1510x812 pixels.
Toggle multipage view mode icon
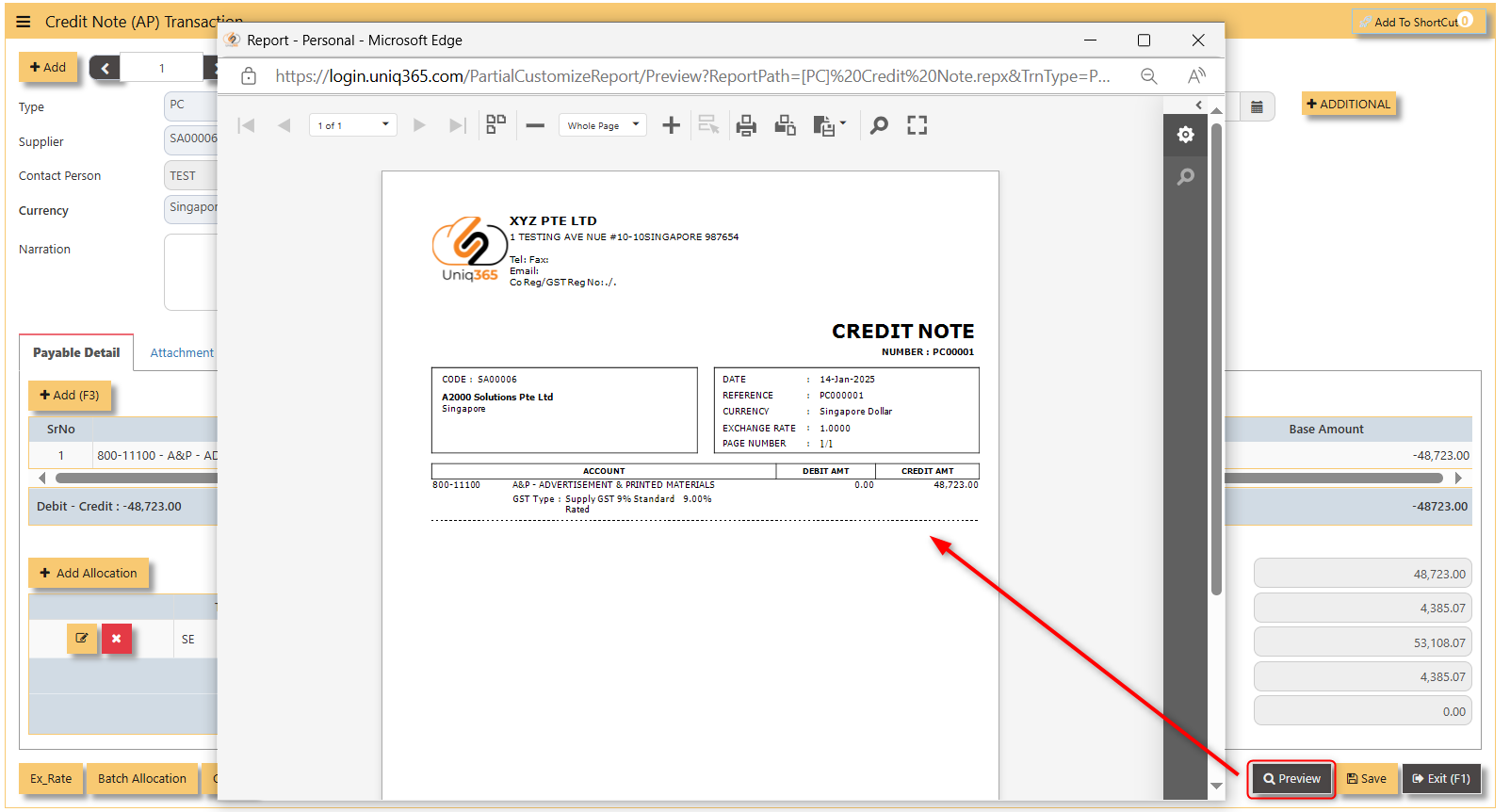495,124
